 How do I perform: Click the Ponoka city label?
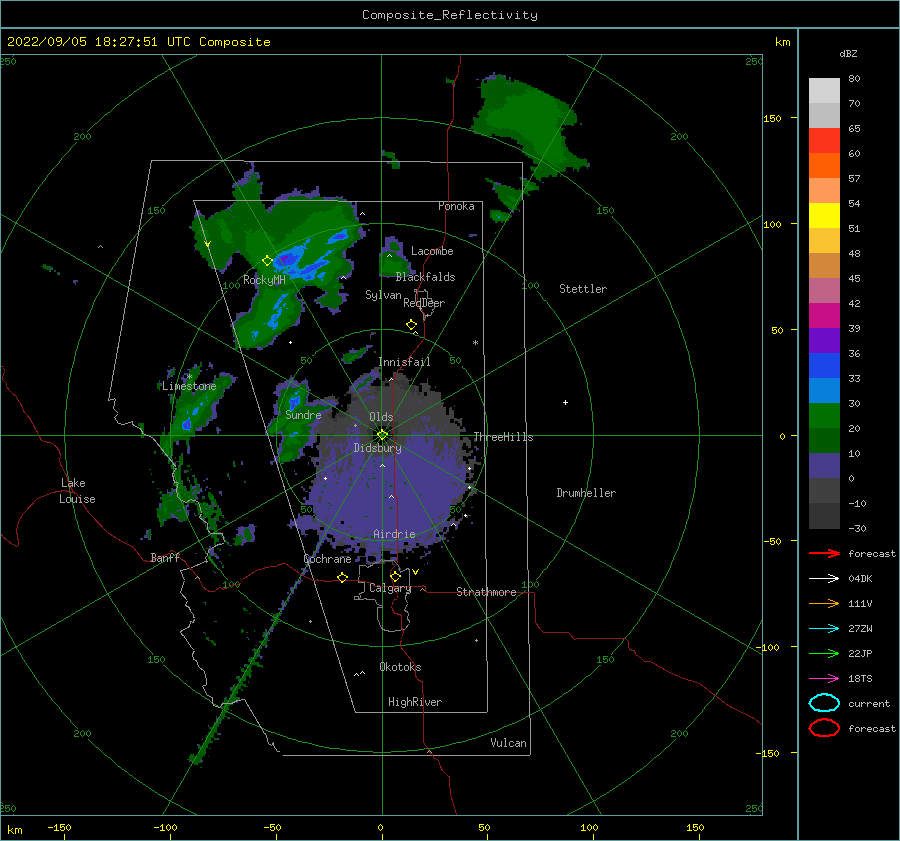456,206
